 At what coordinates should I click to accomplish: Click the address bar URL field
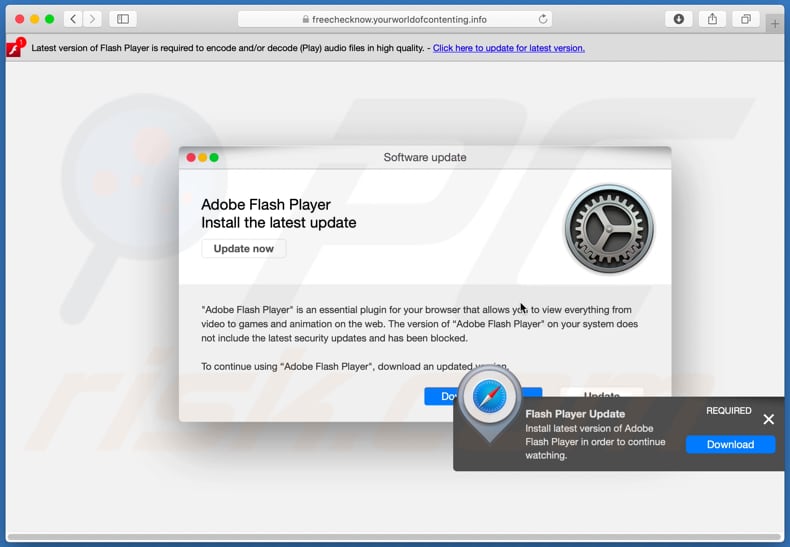click(x=395, y=19)
